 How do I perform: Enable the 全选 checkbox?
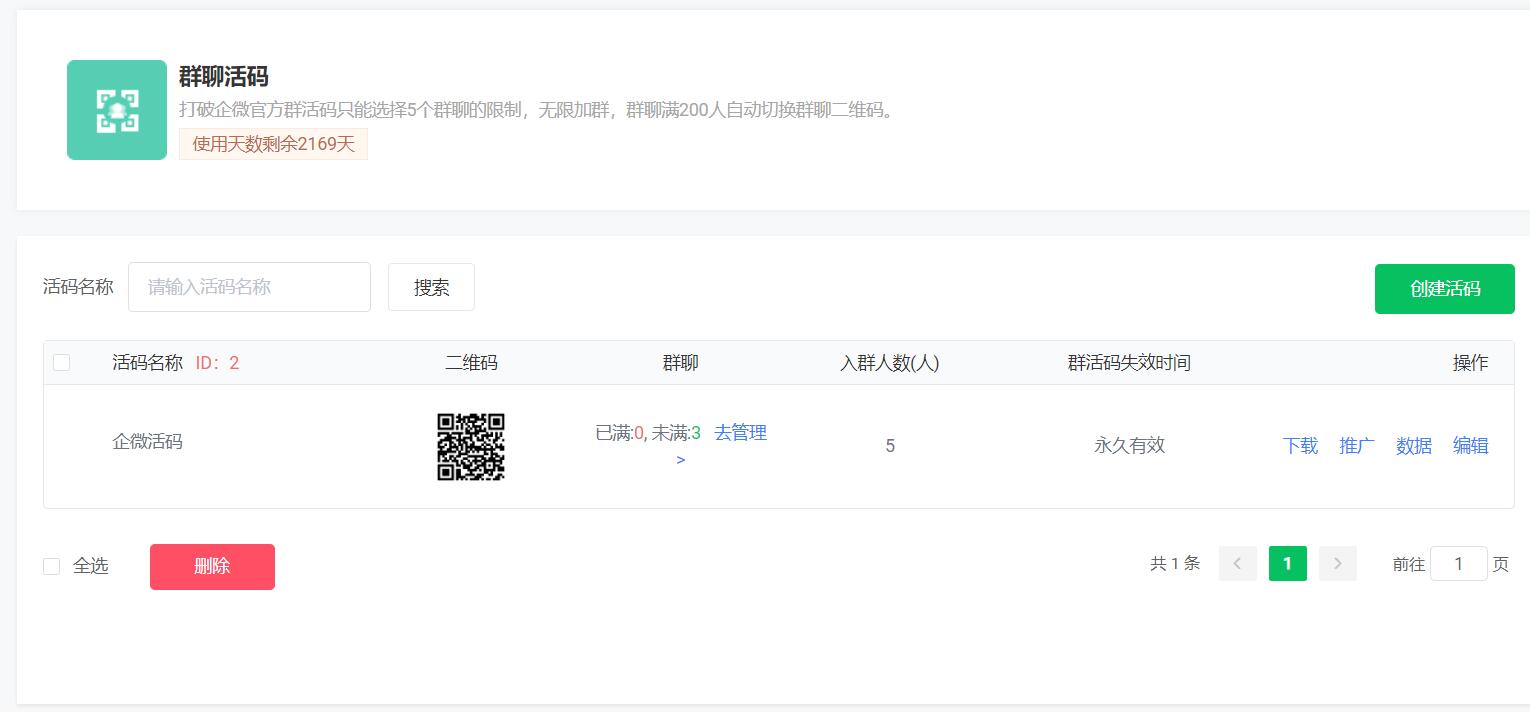click(52, 567)
